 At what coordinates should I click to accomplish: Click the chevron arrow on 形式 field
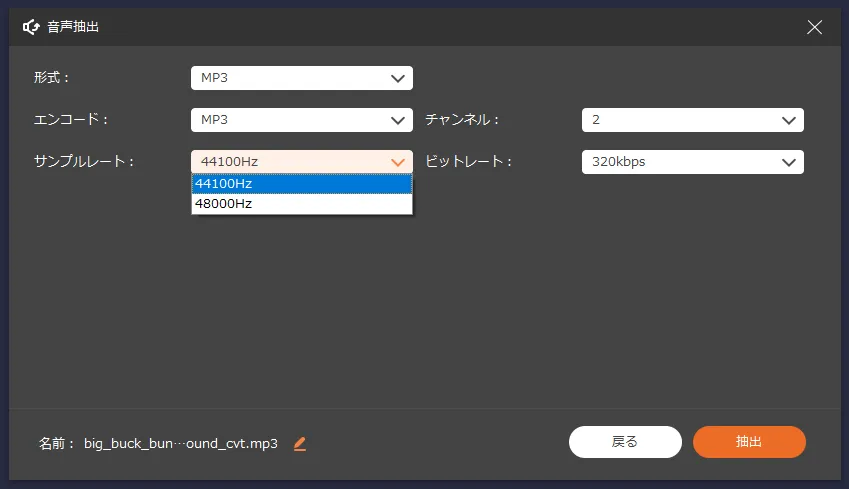pos(397,78)
